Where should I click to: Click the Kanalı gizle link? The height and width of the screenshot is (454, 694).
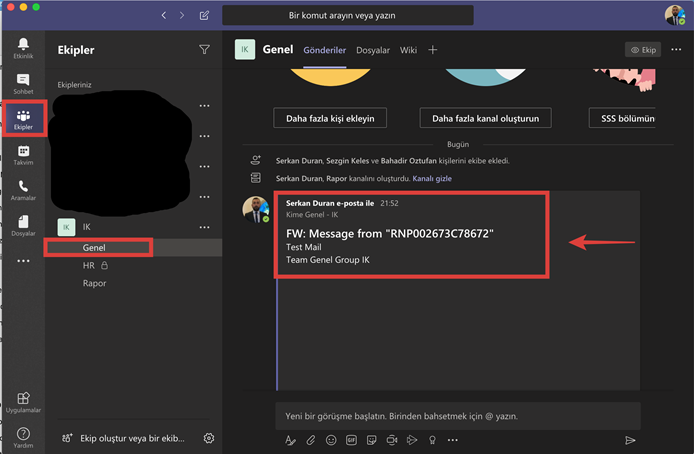[x=432, y=178]
